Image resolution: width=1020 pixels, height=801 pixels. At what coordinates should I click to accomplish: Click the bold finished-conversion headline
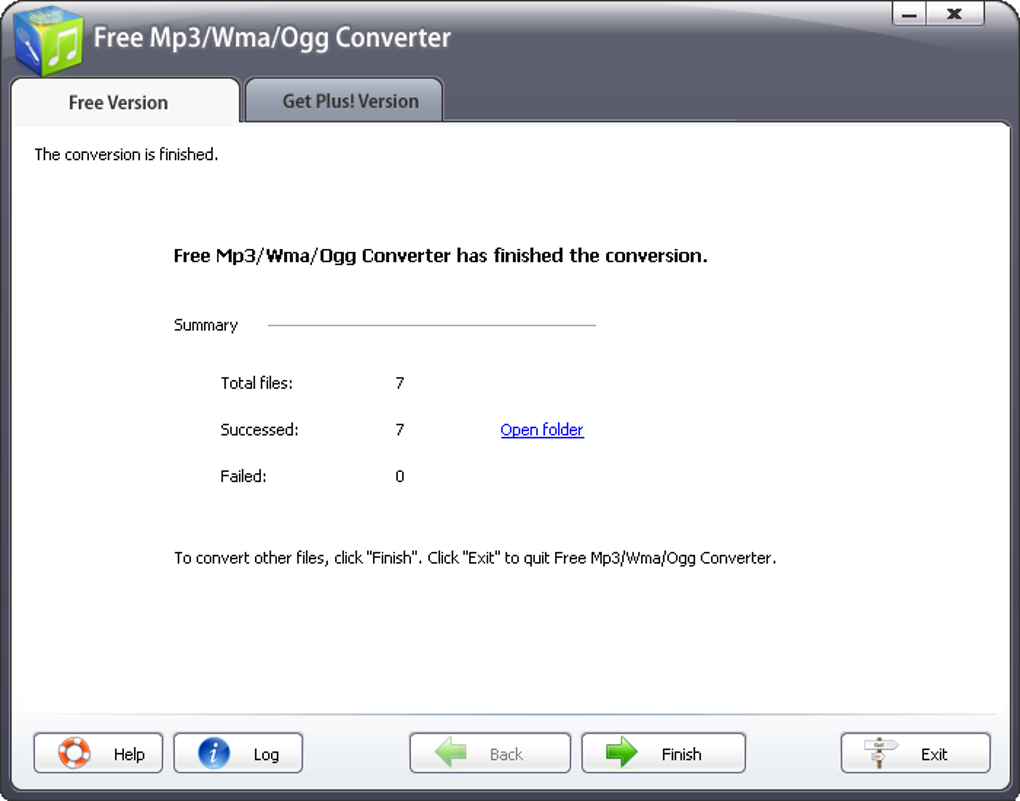point(440,256)
